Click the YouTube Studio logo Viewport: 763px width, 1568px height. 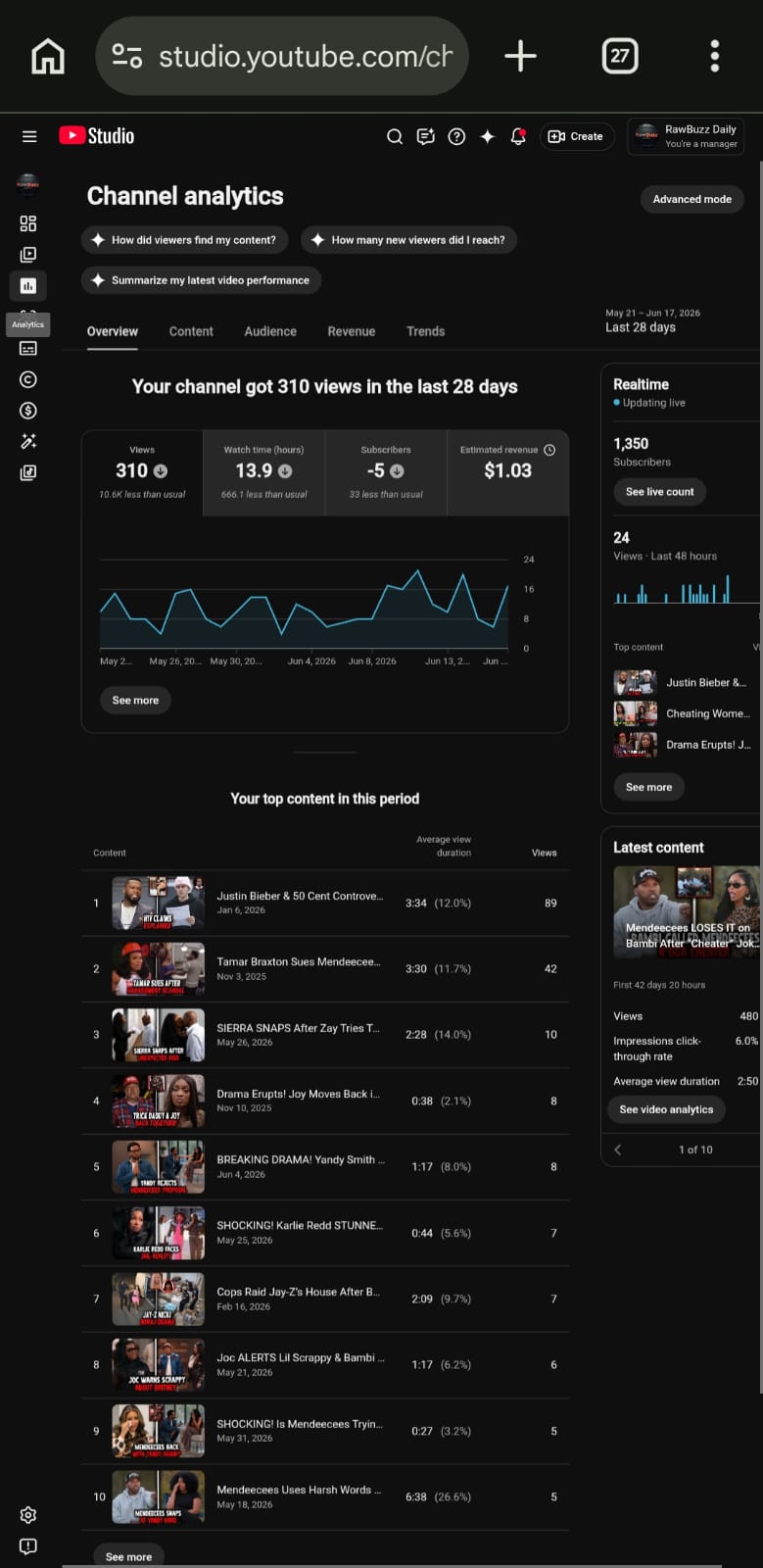[x=96, y=136]
